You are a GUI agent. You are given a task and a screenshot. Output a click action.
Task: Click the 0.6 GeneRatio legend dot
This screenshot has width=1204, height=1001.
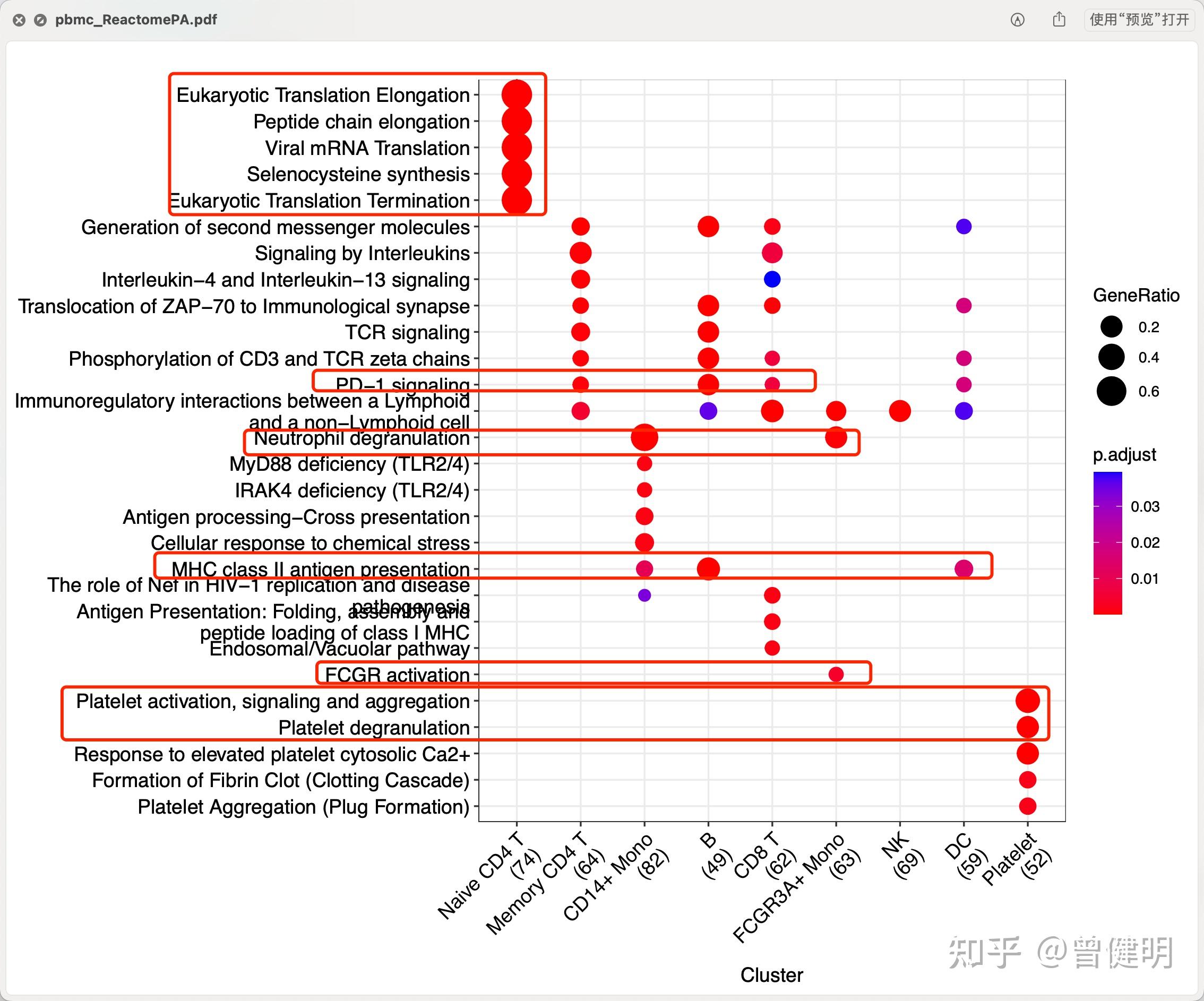[x=1111, y=392]
